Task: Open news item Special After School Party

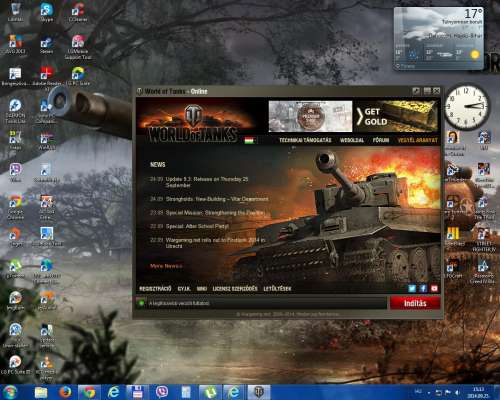Action: [x=197, y=226]
